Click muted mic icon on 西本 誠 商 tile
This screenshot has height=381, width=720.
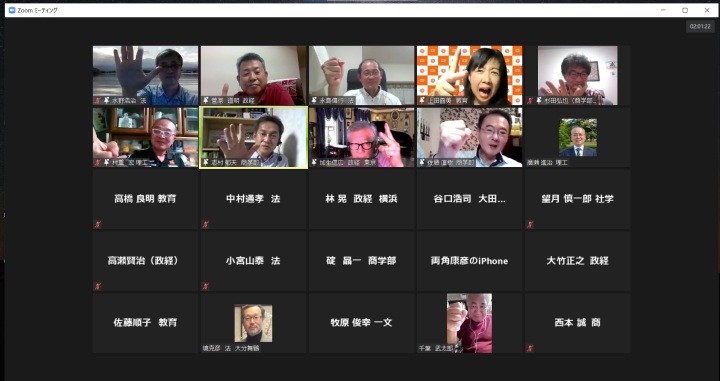530,348
